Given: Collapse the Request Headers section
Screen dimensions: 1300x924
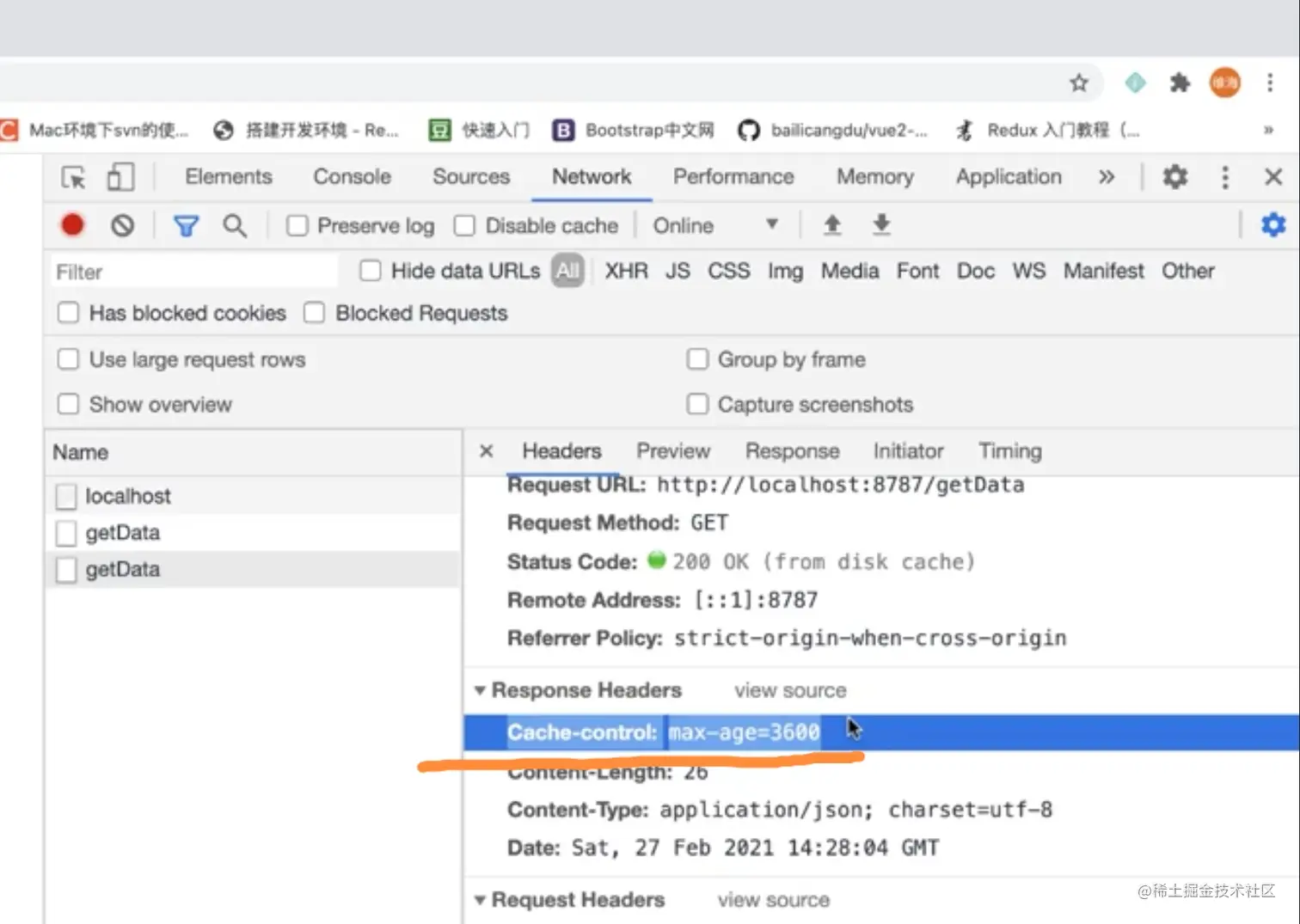Looking at the screenshot, I should tap(480, 900).
